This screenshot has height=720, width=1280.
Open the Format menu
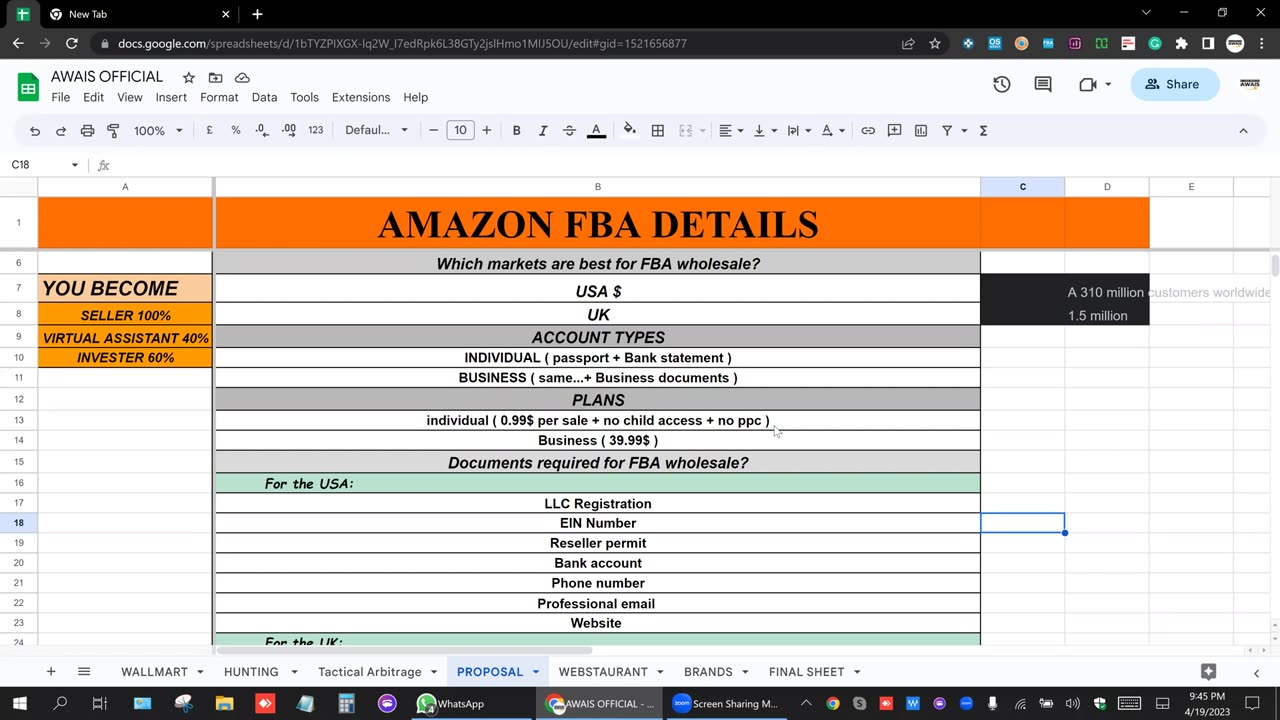219,97
